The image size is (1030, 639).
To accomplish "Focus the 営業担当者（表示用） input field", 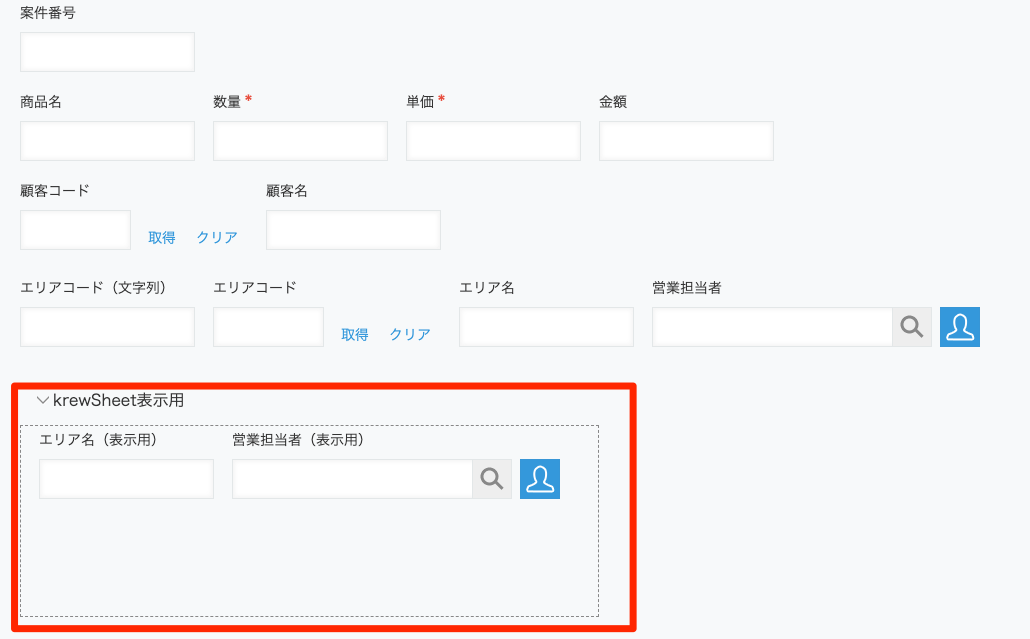I will pyautogui.click(x=352, y=479).
